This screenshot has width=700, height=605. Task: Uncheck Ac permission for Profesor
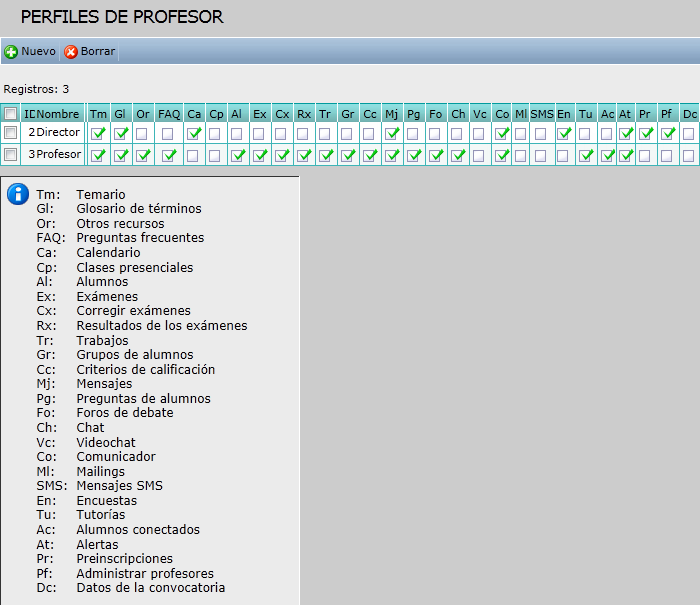tap(607, 155)
